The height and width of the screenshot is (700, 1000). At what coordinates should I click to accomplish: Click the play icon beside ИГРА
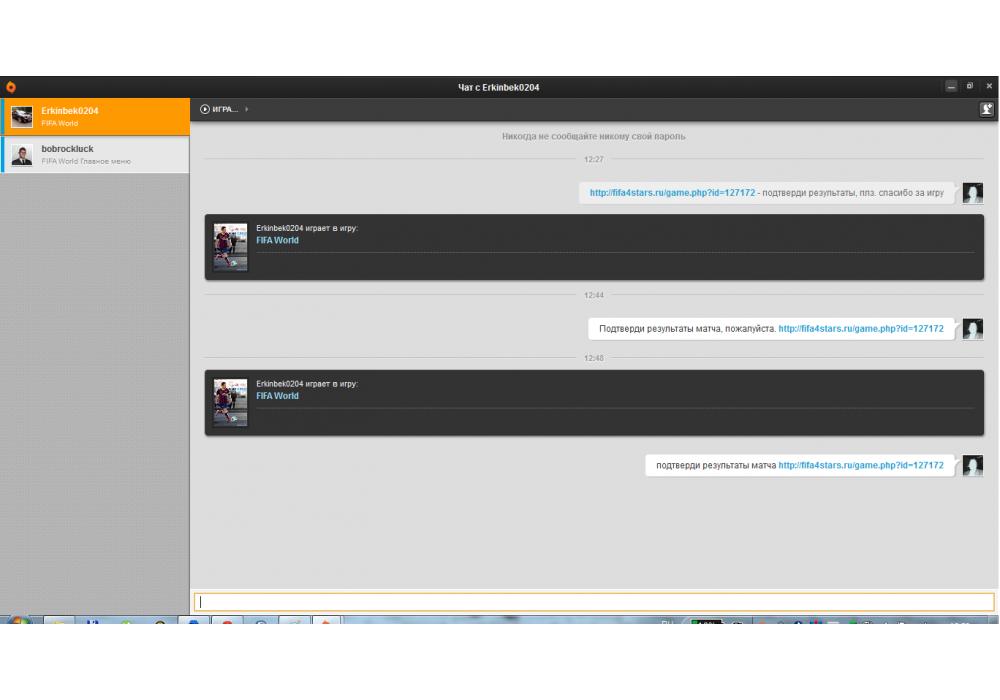(x=205, y=109)
